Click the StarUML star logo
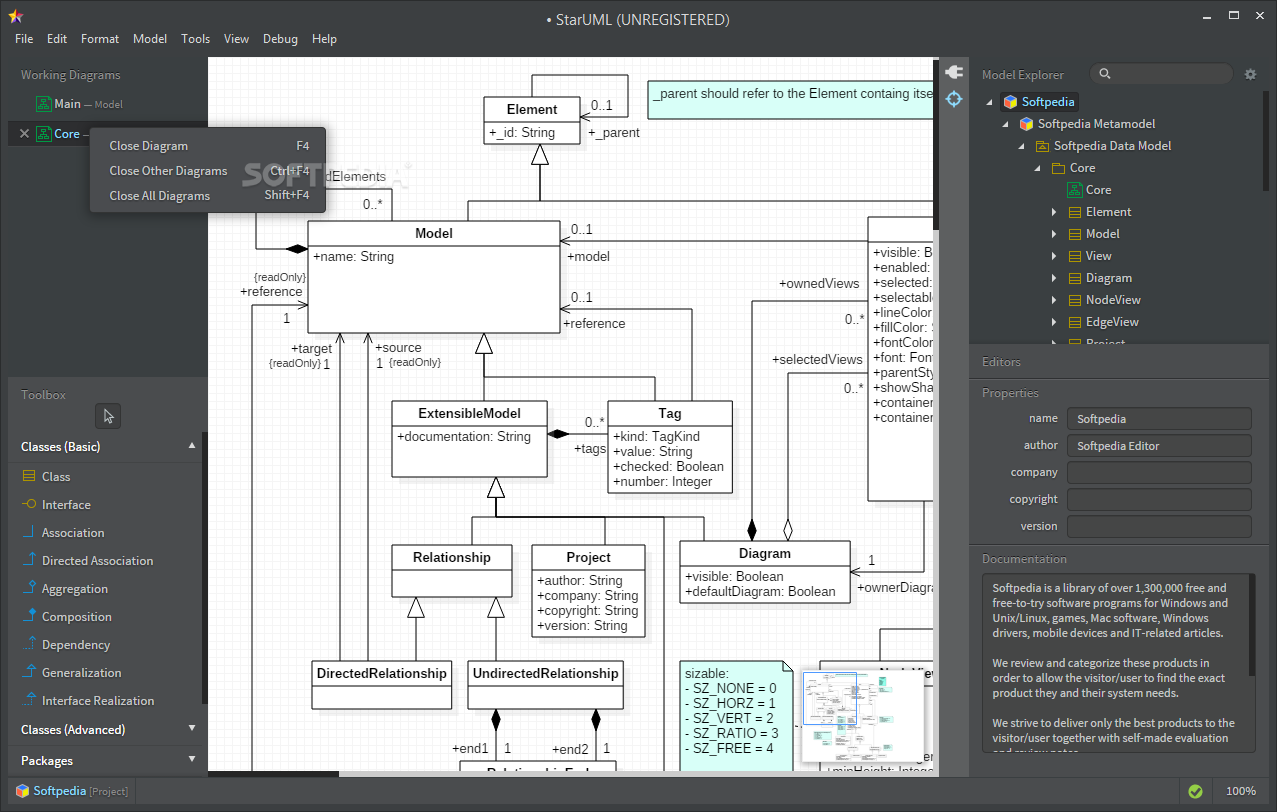1277x812 pixels. tap(14, 17)
